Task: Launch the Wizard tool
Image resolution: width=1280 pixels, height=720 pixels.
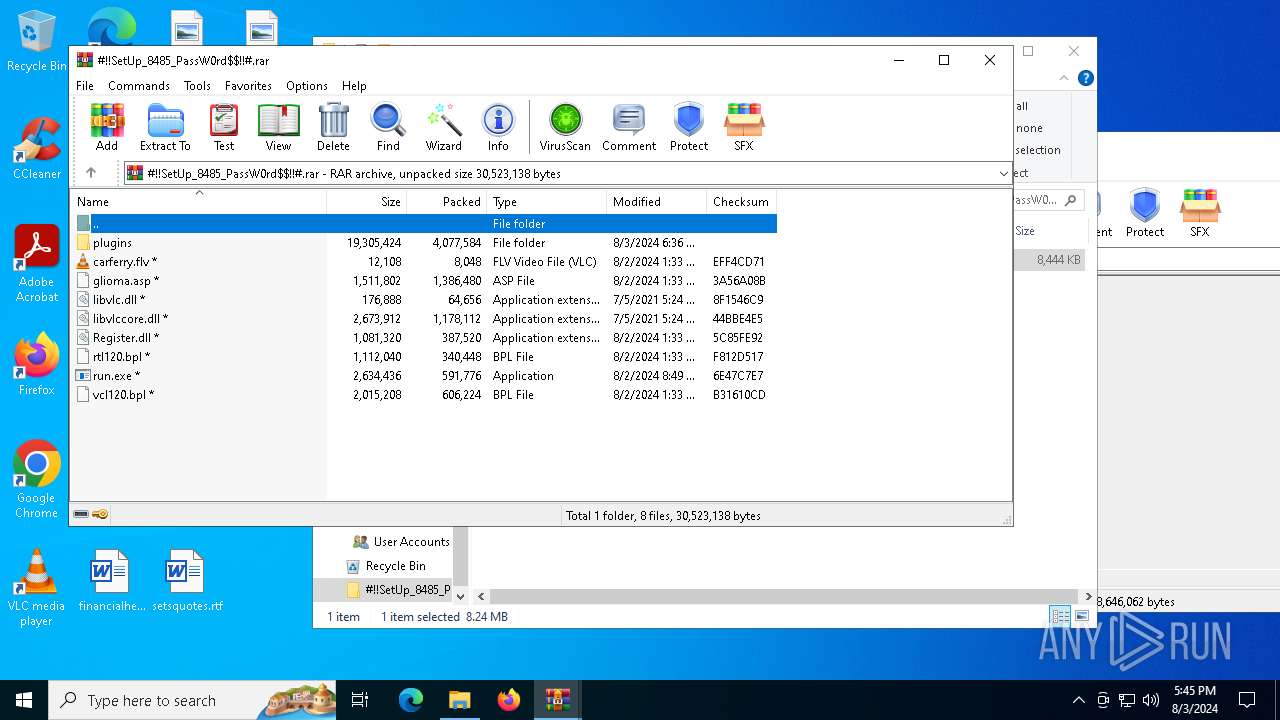Action: pyautogui.click(x=443, y=127)
